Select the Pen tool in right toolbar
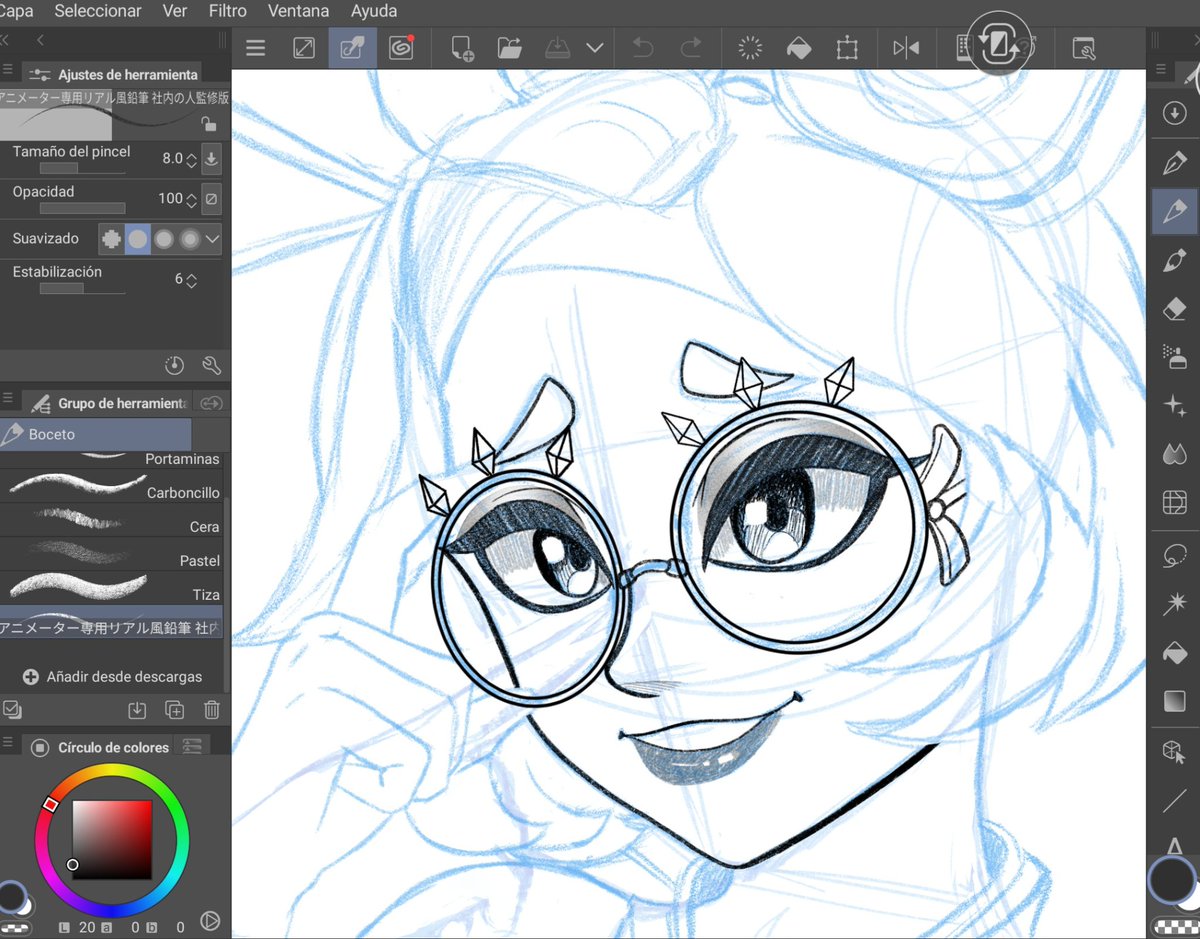 tap(1175, 163)
